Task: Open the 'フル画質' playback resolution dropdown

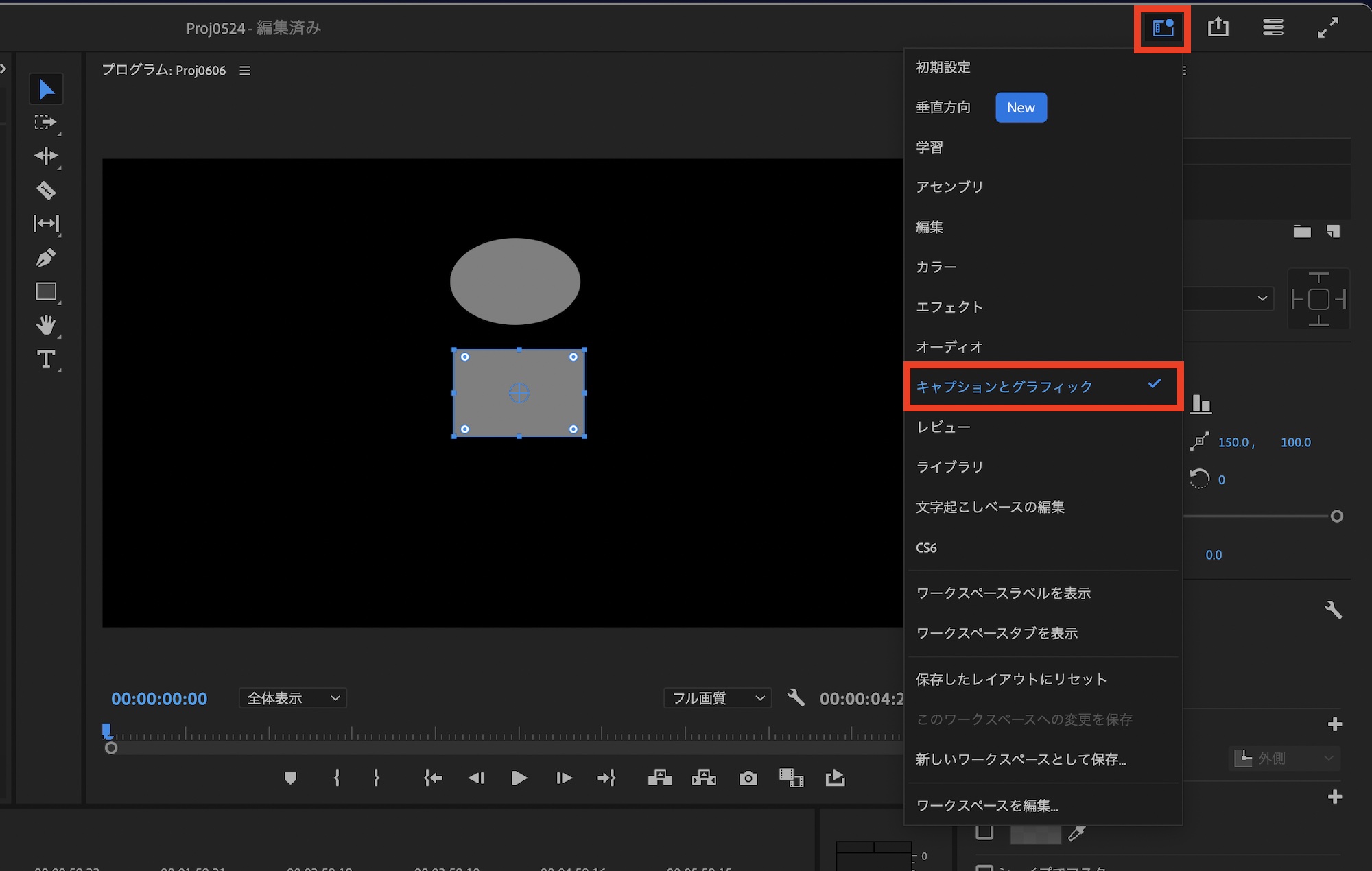Action: (718, 698)
